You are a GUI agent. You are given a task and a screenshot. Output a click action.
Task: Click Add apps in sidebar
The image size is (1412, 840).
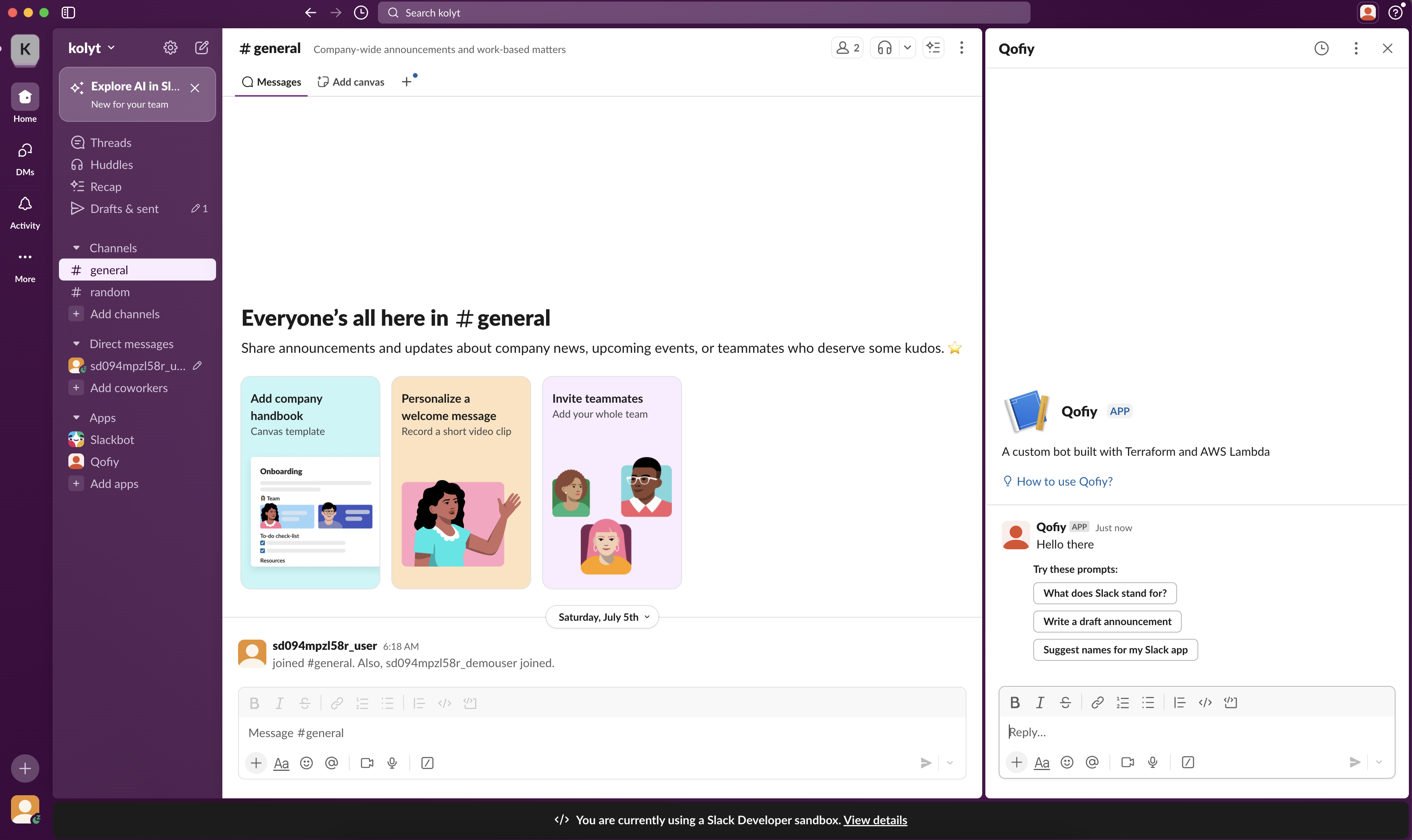[138, 484]
